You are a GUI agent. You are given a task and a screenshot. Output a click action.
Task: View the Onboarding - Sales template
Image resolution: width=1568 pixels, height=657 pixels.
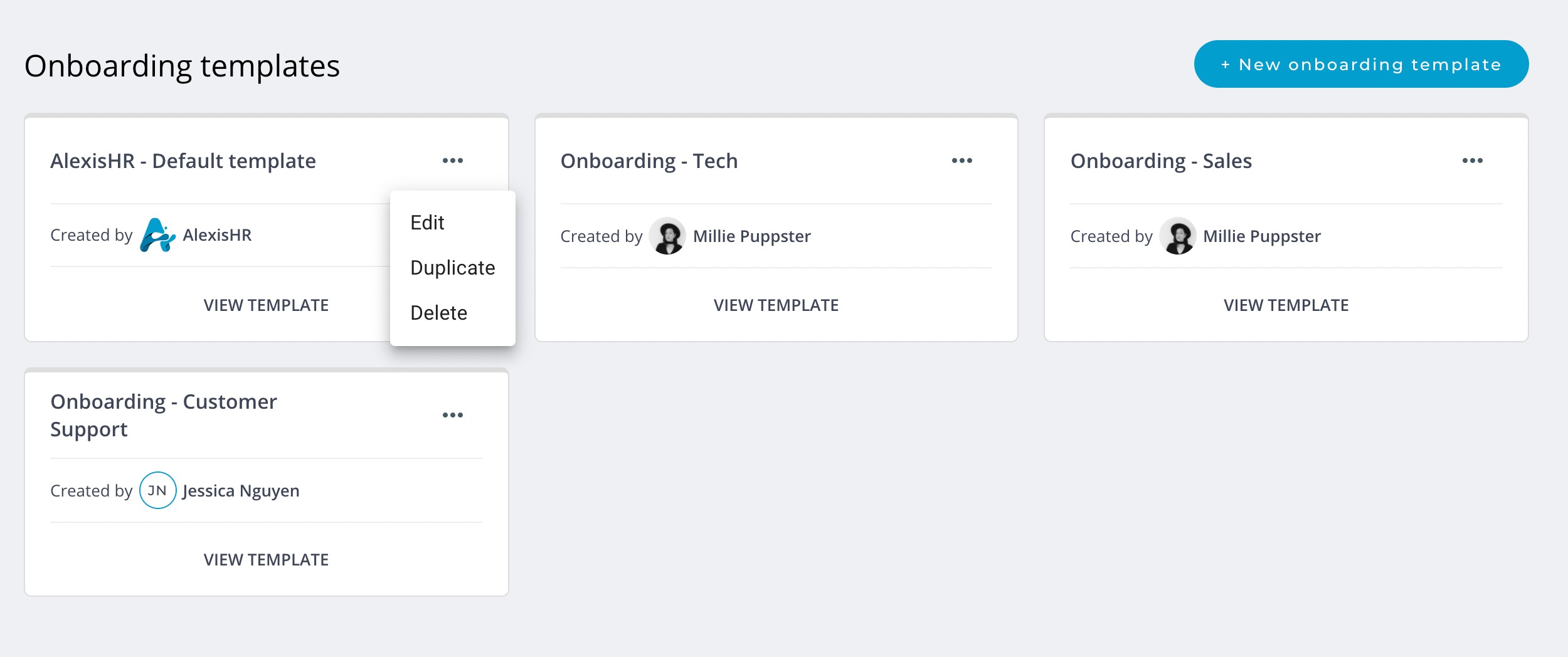click(x=1286, y=305)
